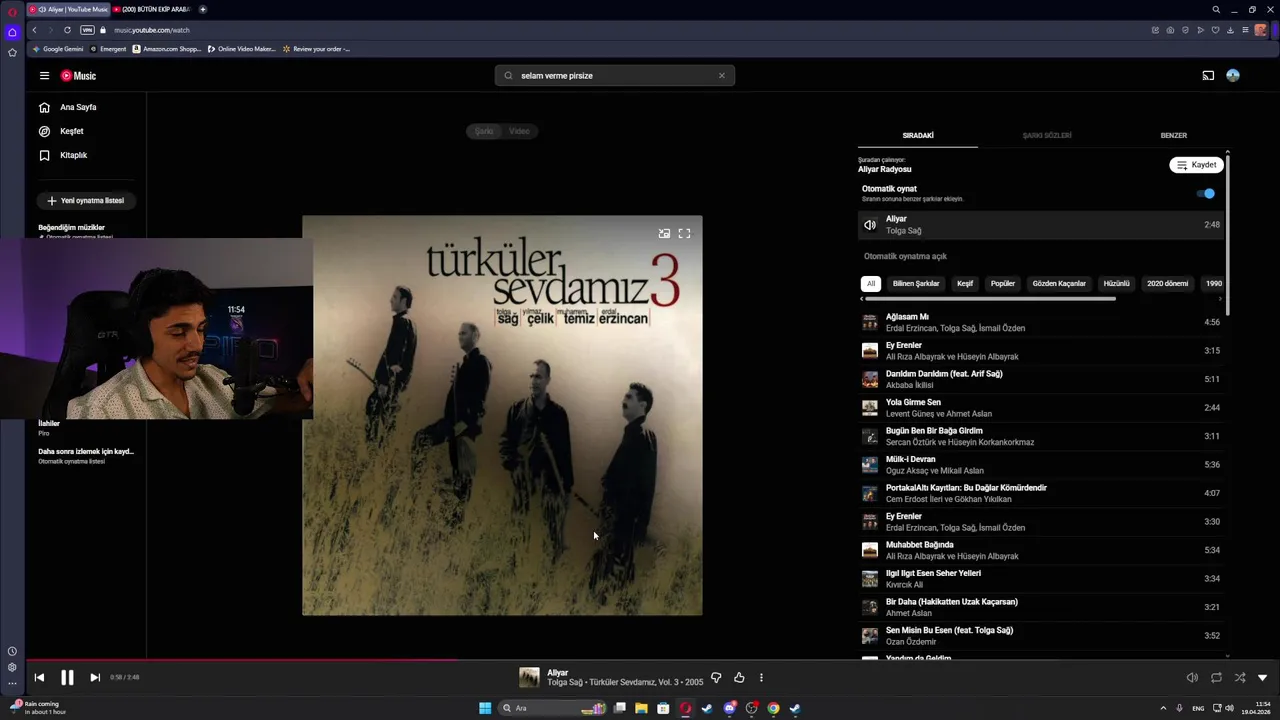1280x720 pixels.
Task: Open a new browser tab
Action: [203, 9]
